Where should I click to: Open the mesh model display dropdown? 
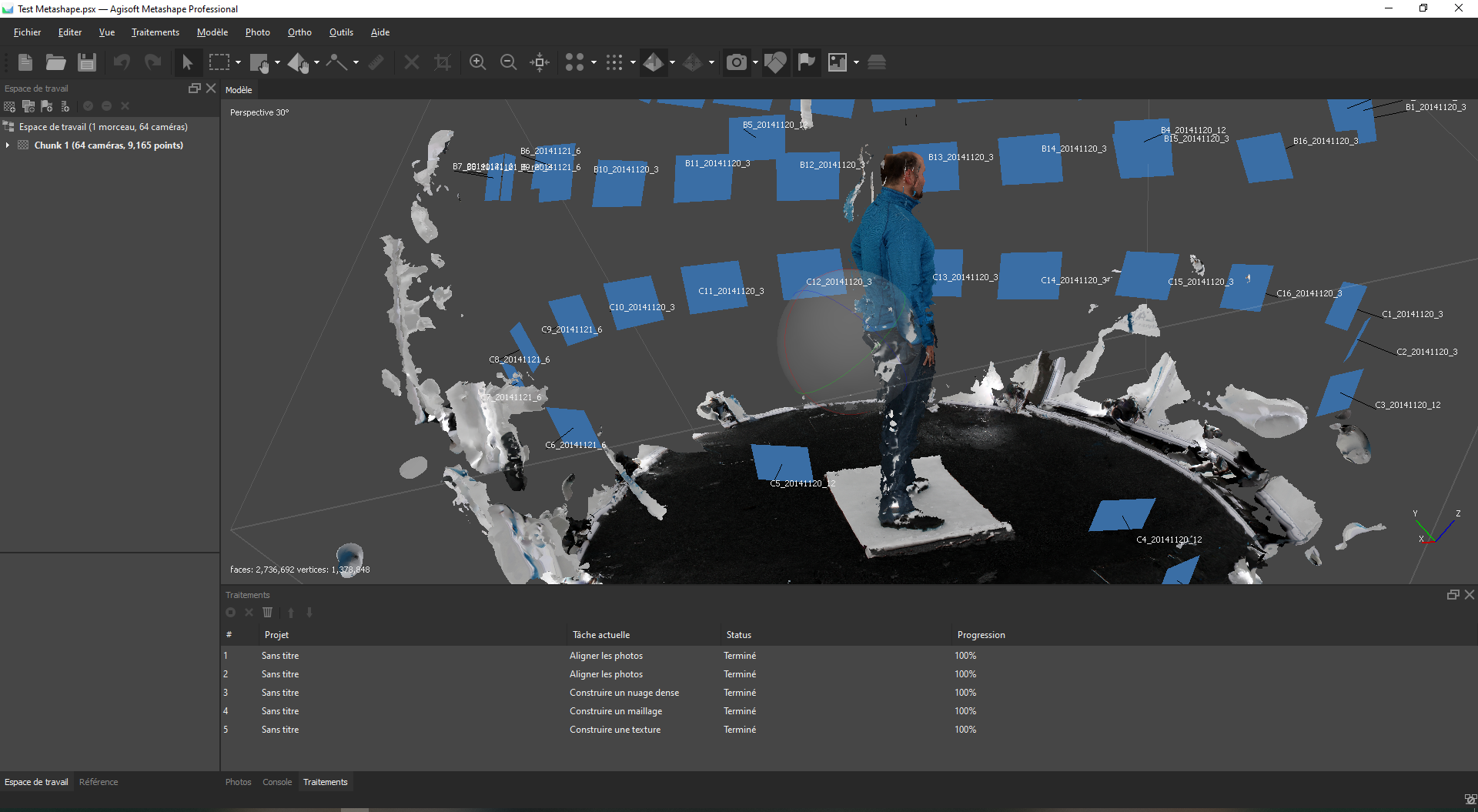(672, 62)
